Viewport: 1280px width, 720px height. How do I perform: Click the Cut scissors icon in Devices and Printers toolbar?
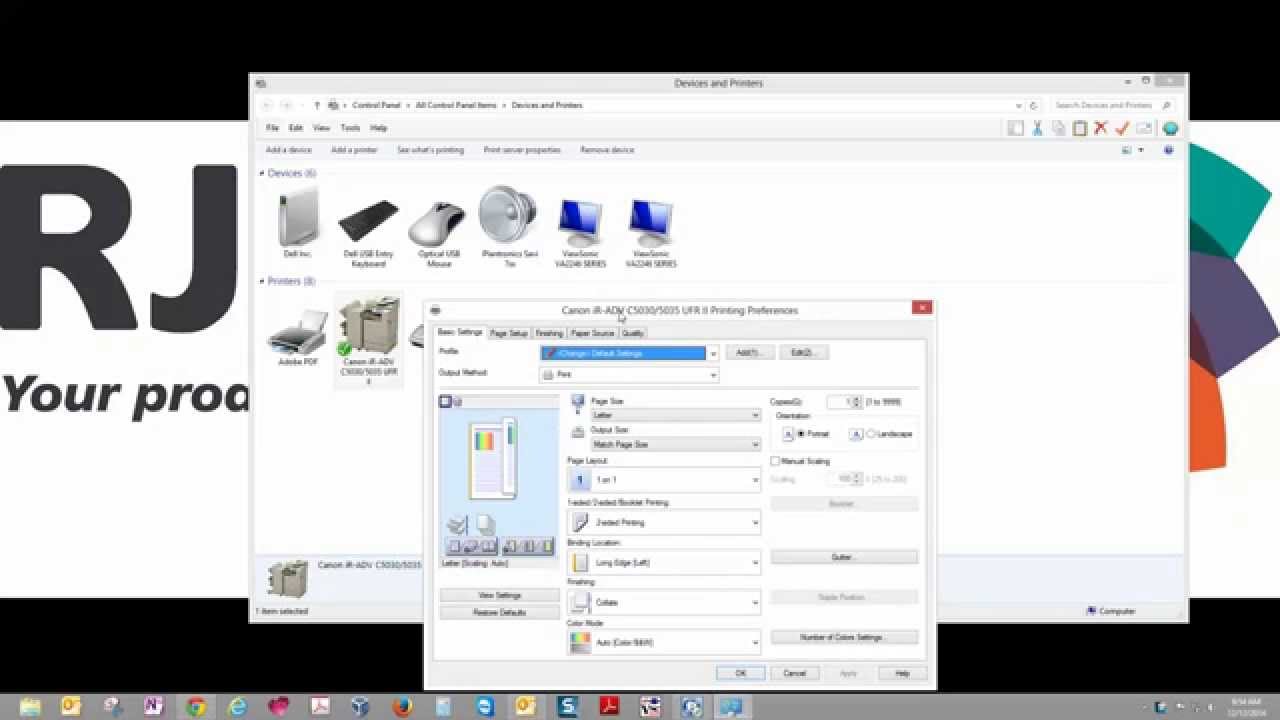[x=1037, y=128]
